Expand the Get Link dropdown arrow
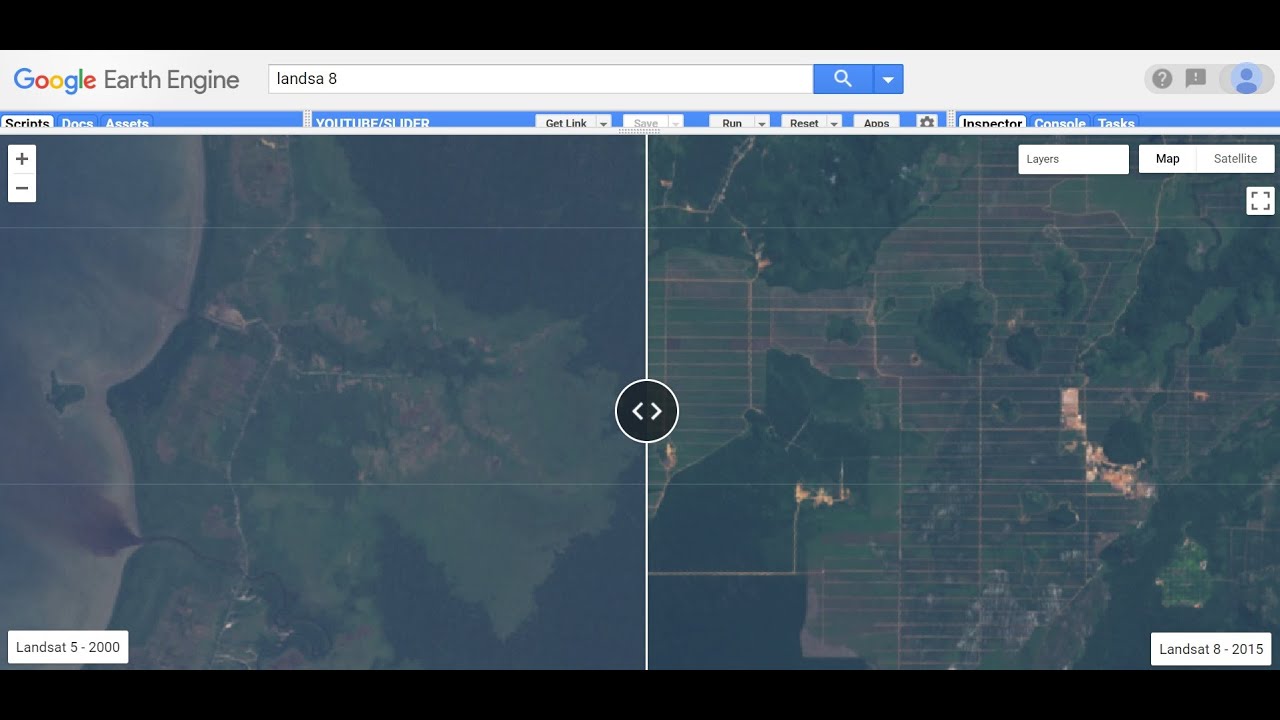 [604, 123]
